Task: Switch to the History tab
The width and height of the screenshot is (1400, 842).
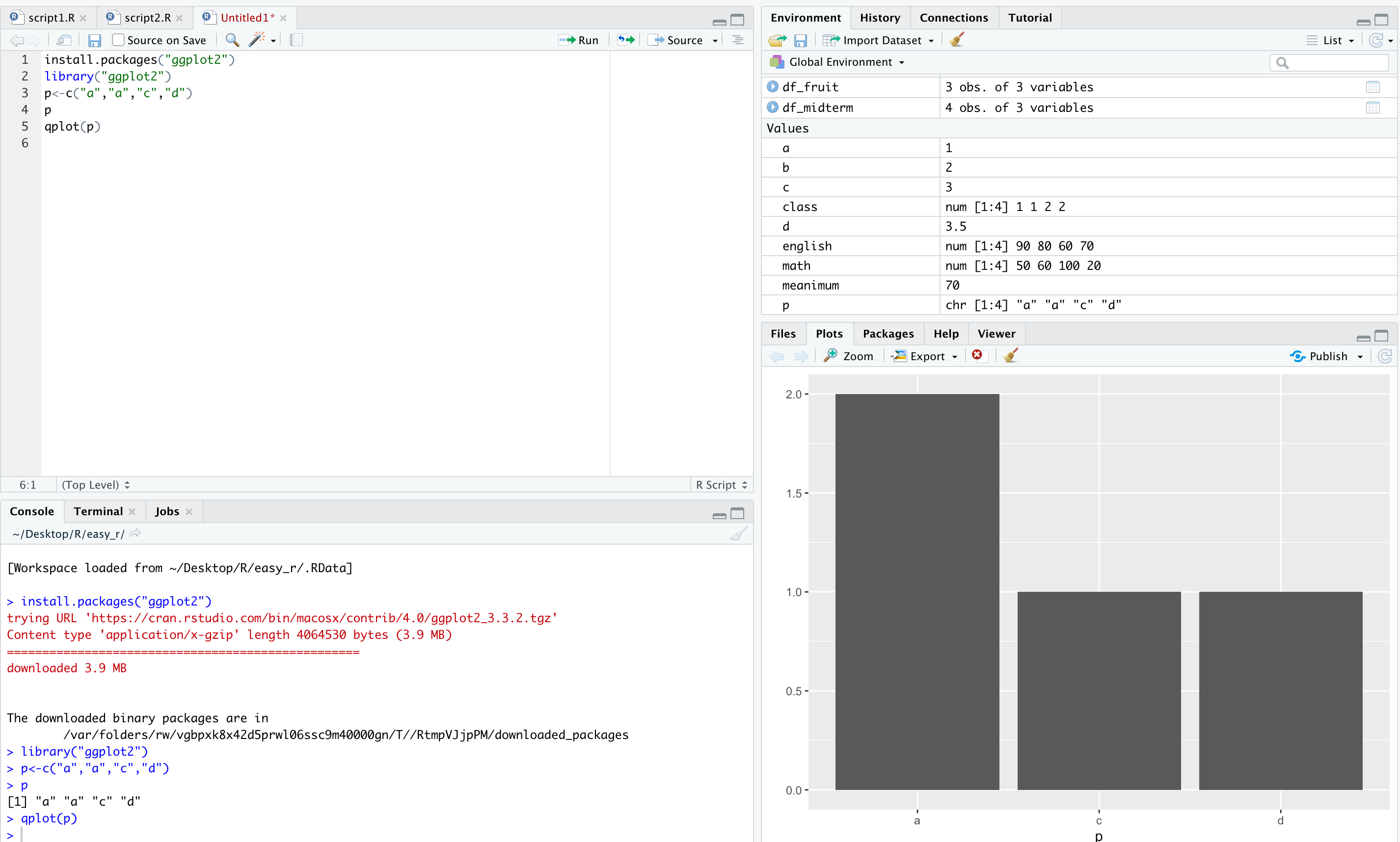Action: 879,18
